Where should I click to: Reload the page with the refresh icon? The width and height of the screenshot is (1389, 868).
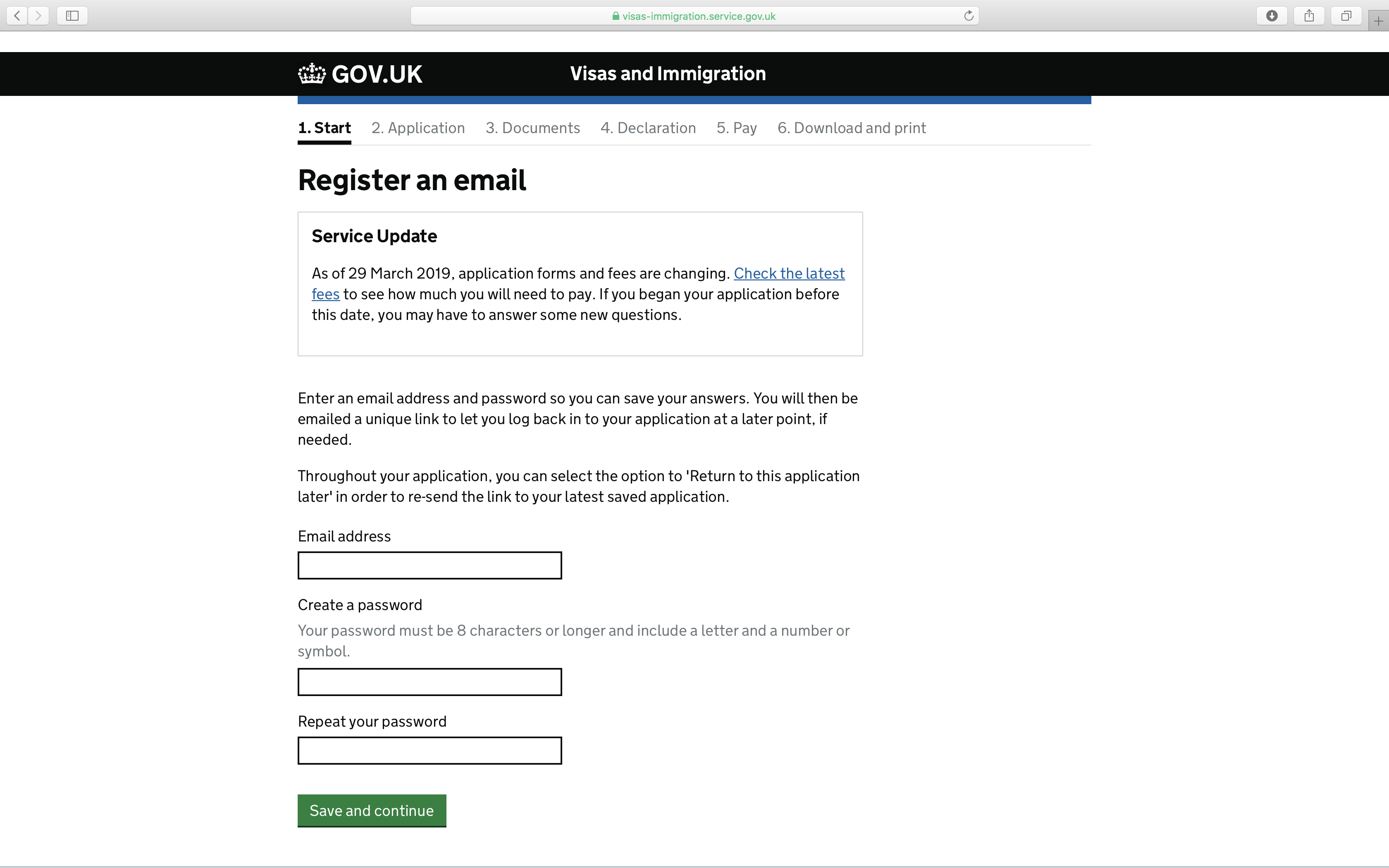tap(969, 16)
